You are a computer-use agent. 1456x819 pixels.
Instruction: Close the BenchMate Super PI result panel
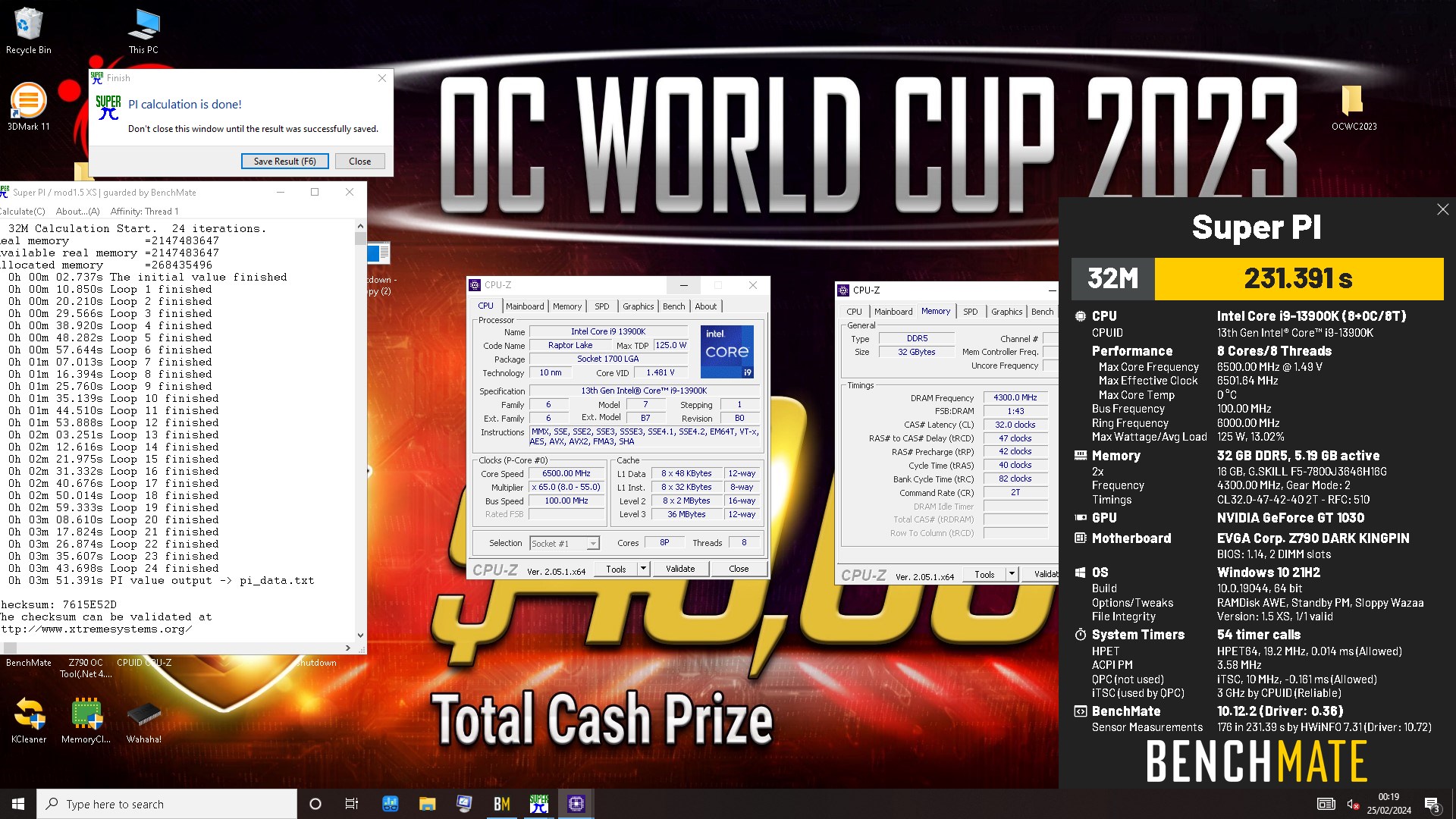[x=1442, y=209]
